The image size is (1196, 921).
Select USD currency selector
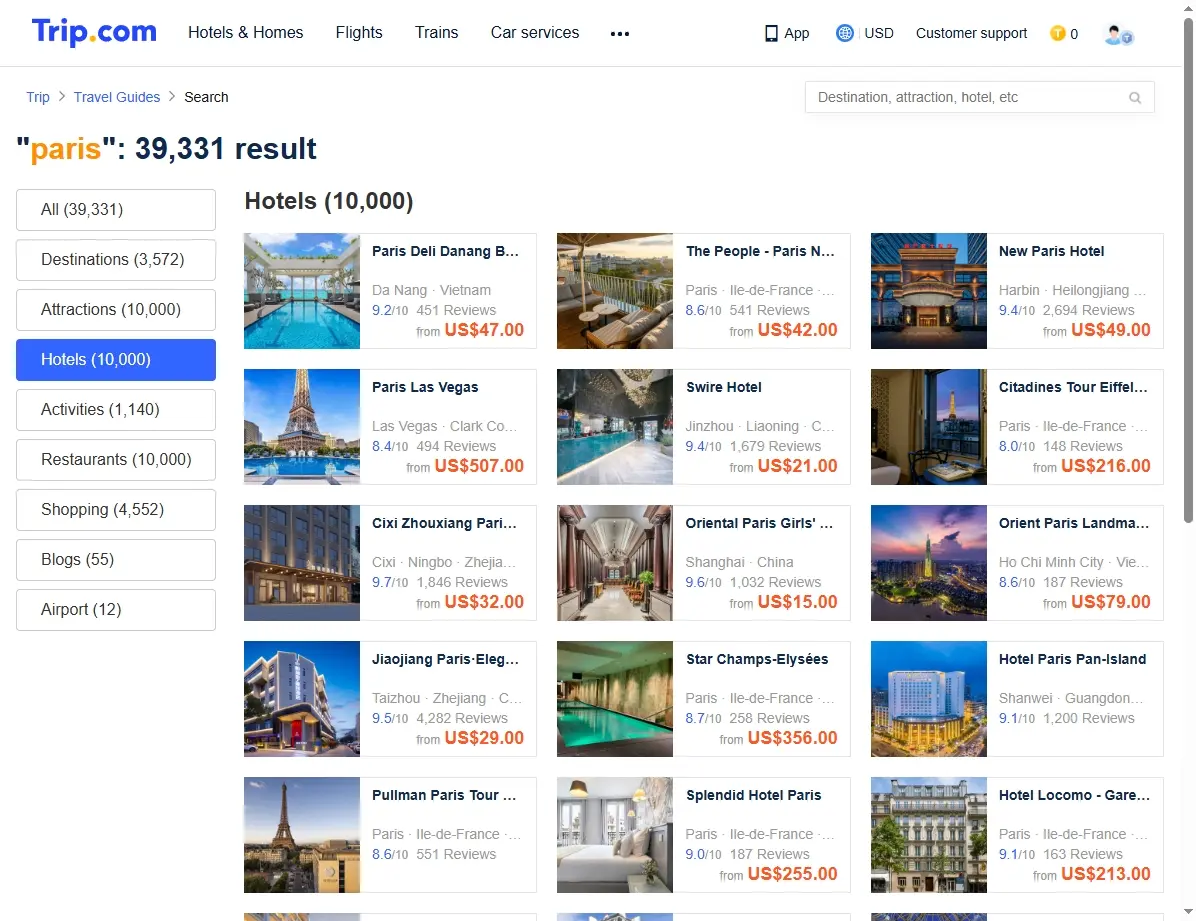point(879,33)
